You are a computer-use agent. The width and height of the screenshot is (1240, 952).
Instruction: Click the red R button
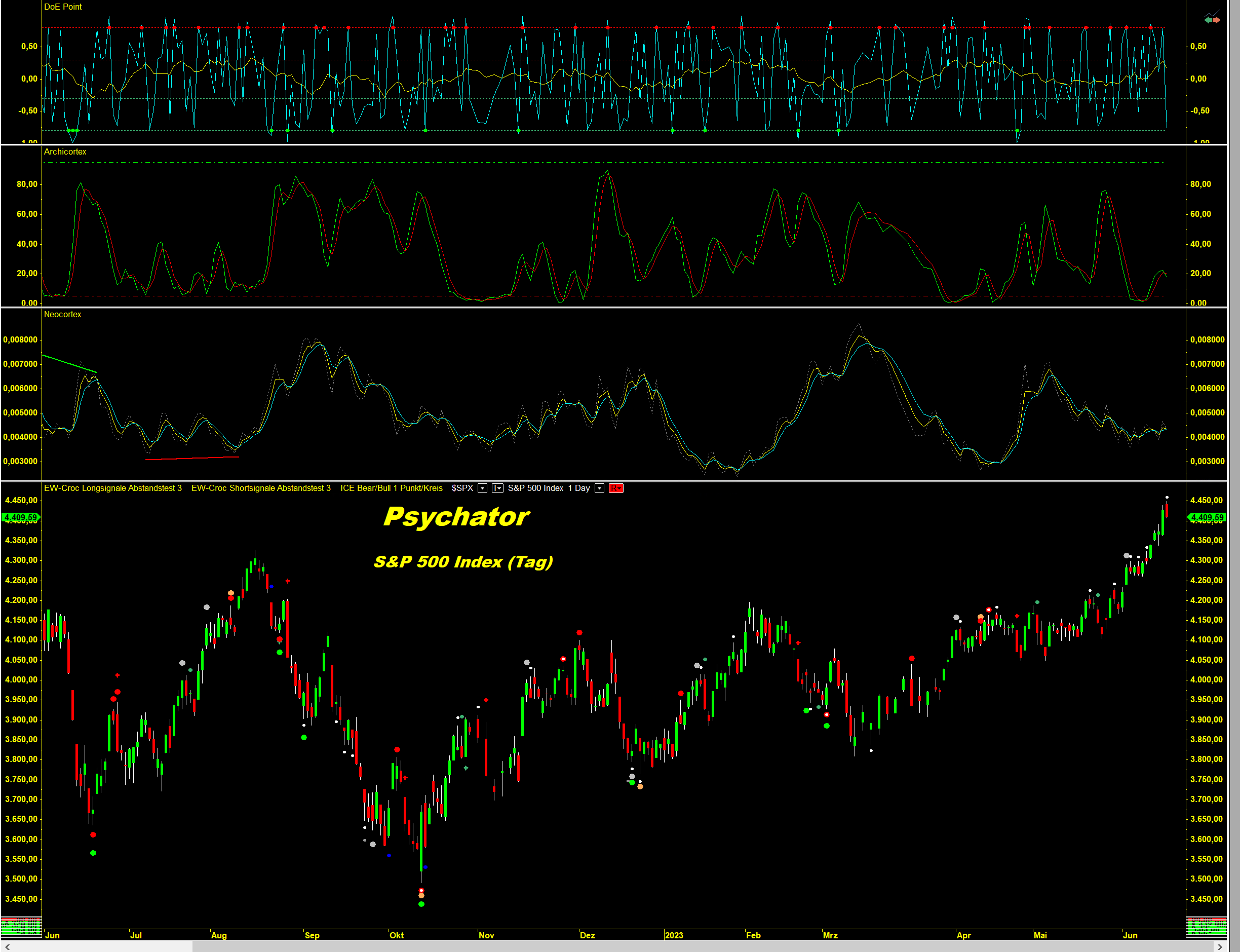[616, 488]
